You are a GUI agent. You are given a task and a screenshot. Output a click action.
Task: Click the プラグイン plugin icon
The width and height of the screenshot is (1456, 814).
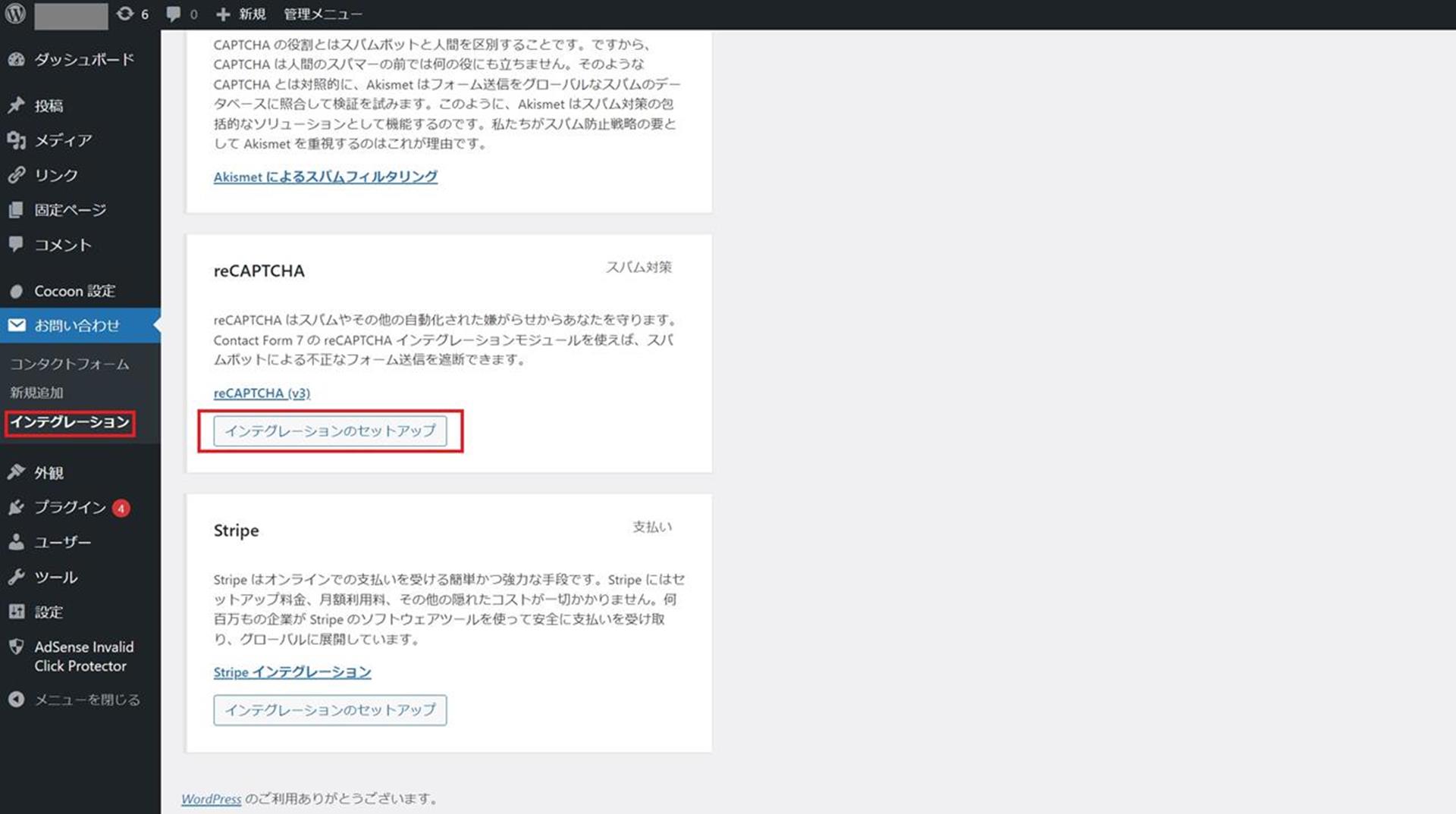point(17,507)
